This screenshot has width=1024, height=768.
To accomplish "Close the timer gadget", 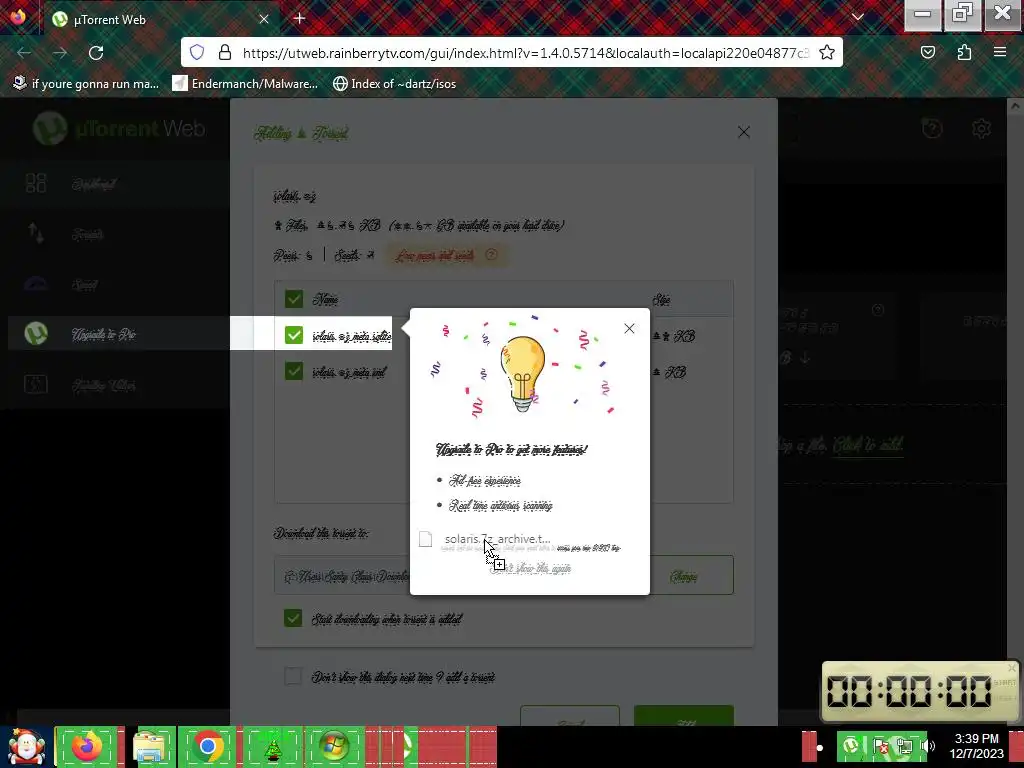I will click(x=1012, y=667).
